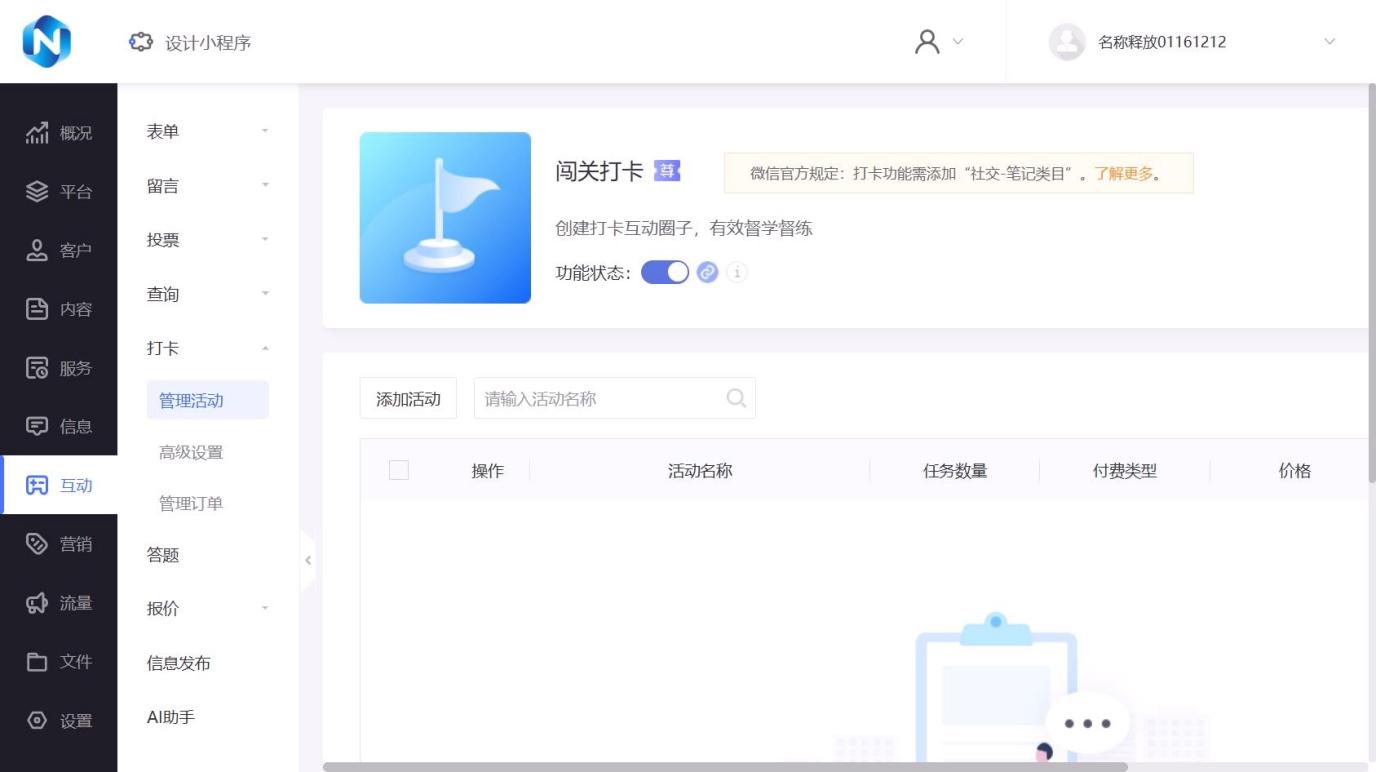The width and height of the screenshot is (1376, 772).
Task: Click the 添加活动 button
Action: [408, 399]
